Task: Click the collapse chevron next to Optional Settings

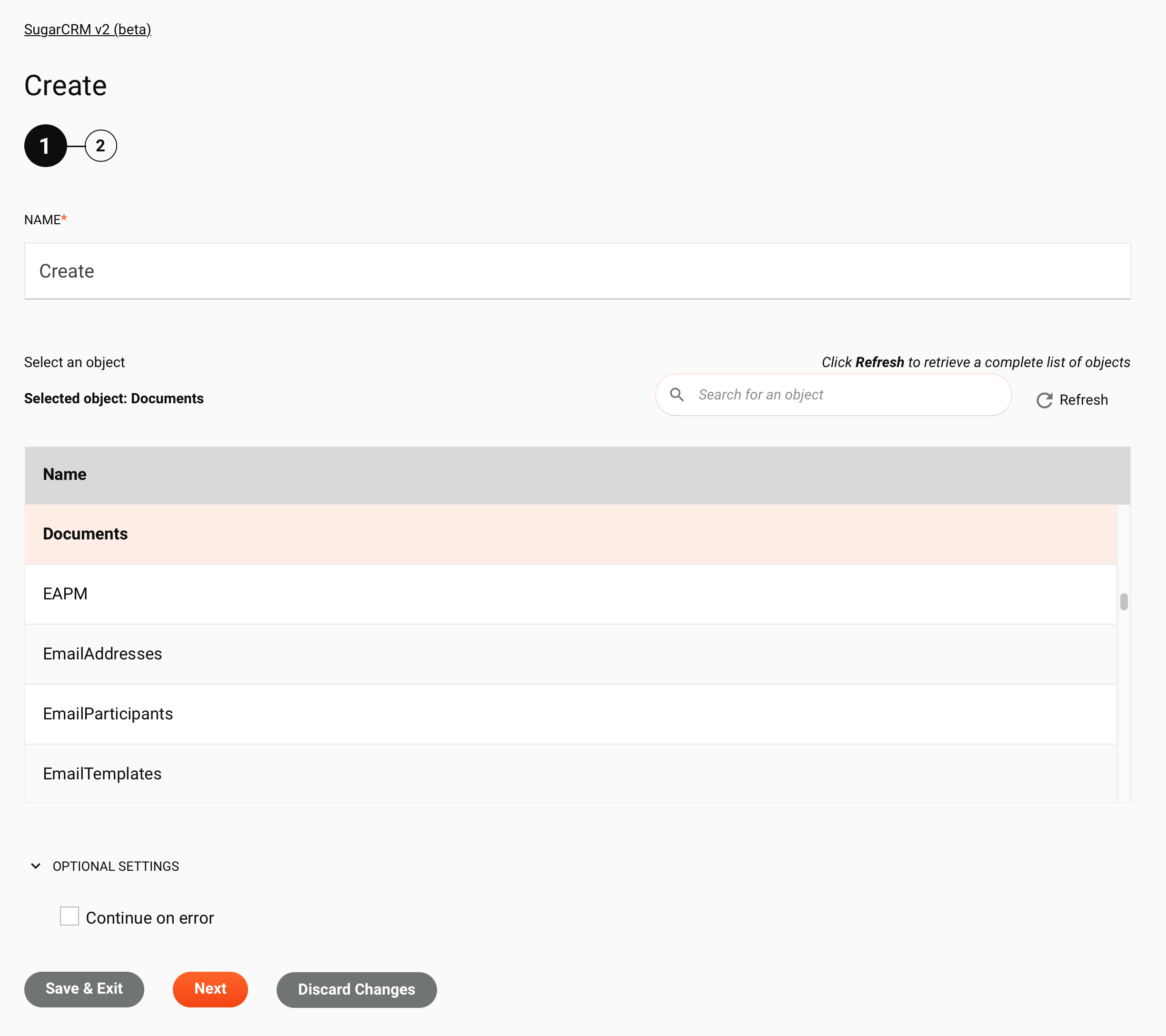Action: click(36, 866)
